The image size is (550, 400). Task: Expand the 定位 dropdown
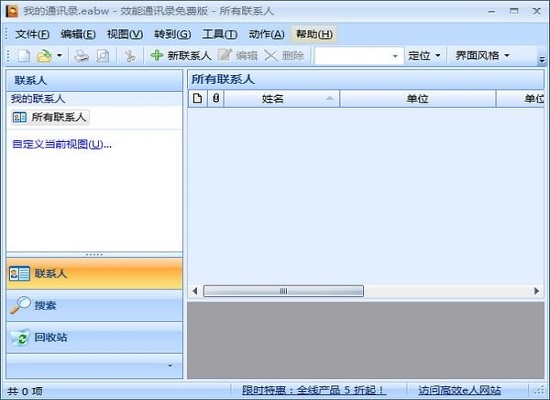tap(424, 55)
